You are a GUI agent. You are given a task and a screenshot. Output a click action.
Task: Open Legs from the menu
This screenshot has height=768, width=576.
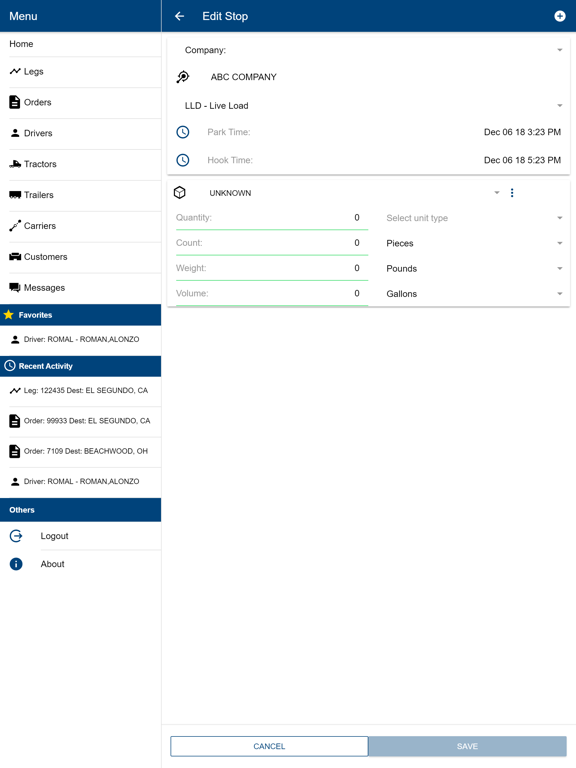[80, 72]
